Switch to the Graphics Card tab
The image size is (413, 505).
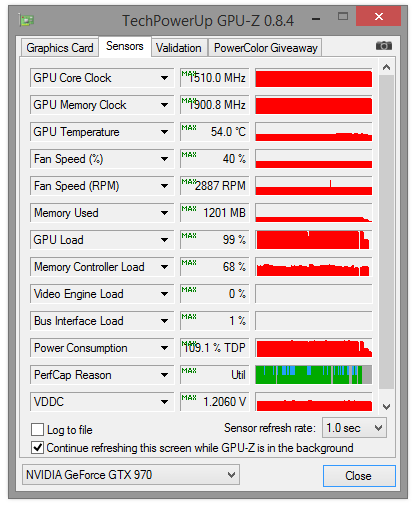(60, 48)
